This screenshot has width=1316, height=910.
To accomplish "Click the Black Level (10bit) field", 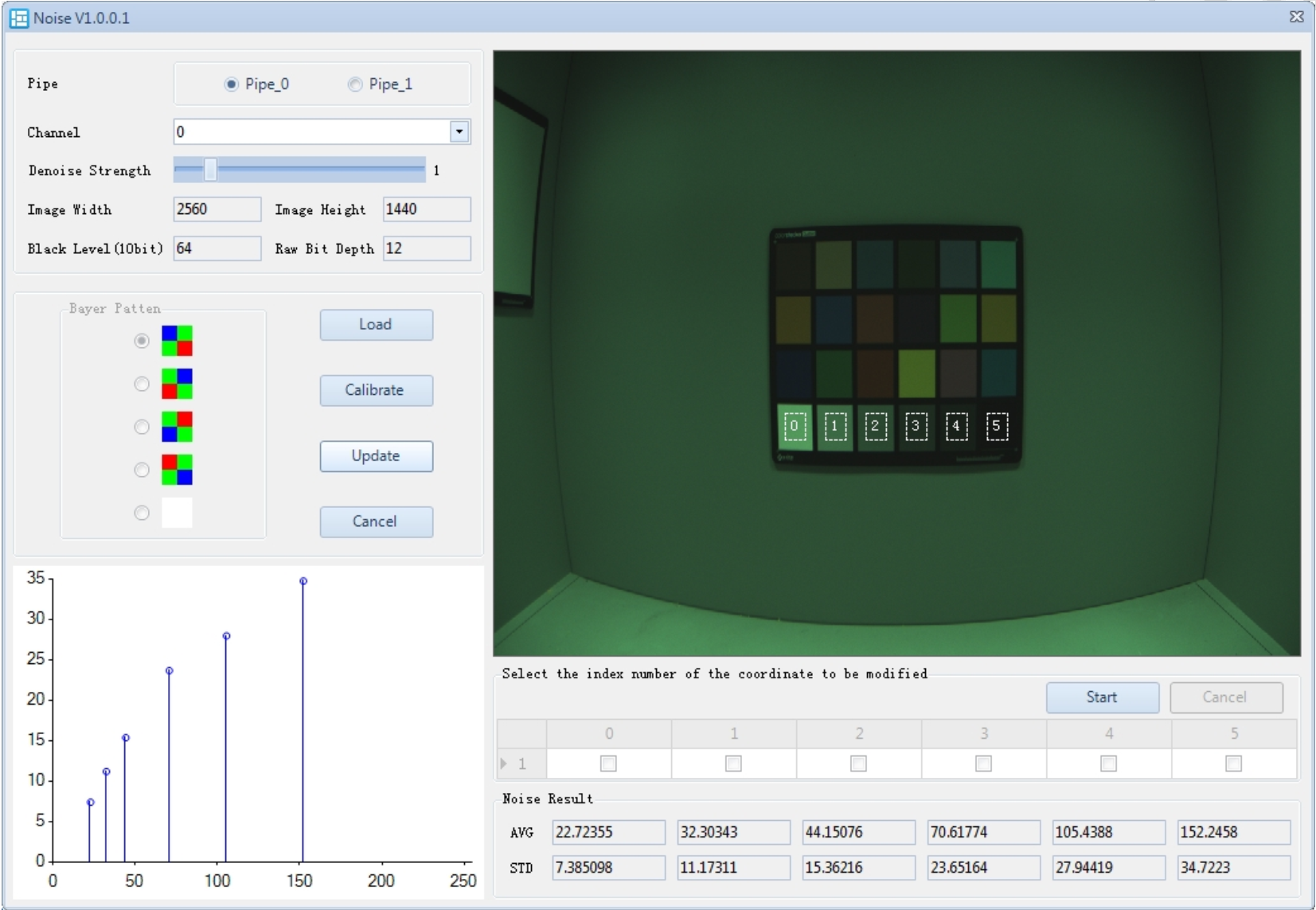I will (217, 248).
